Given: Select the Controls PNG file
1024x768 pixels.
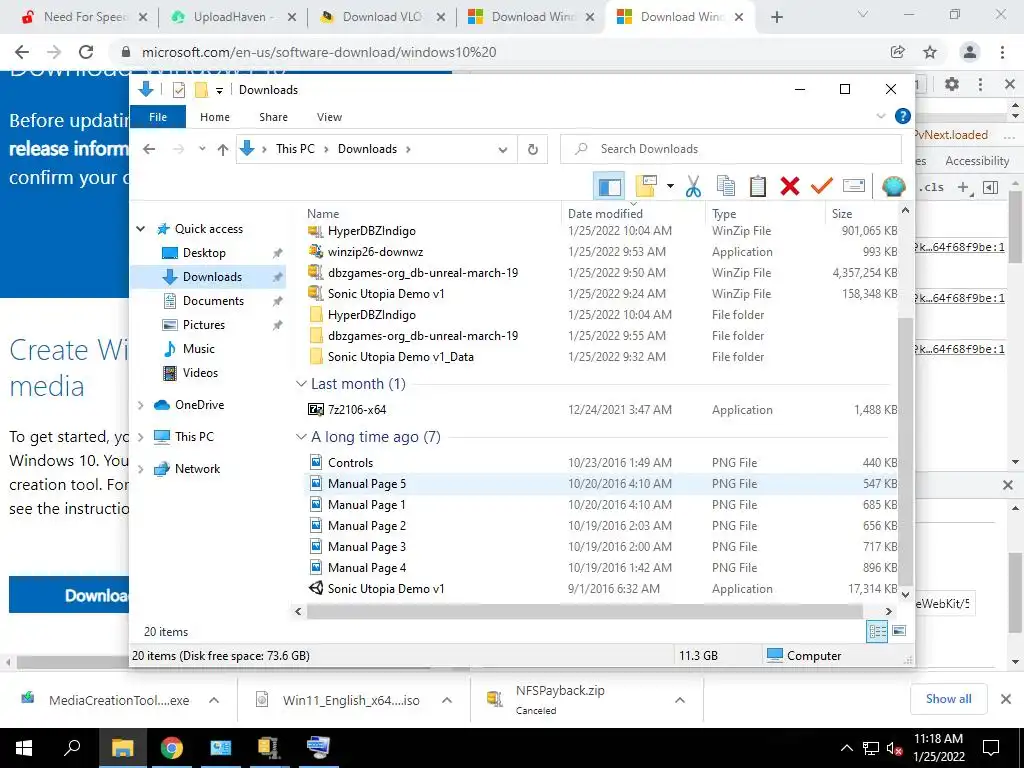Looking at the screenshot, I should (350, 463).
